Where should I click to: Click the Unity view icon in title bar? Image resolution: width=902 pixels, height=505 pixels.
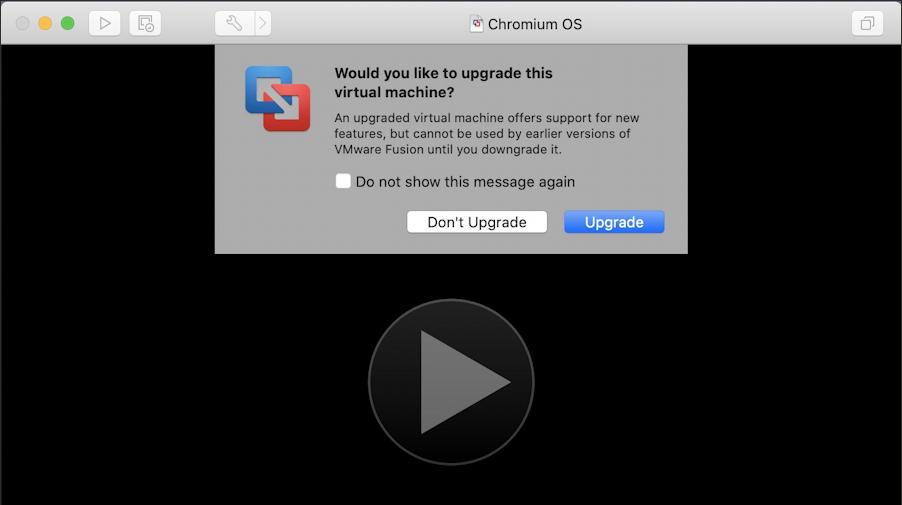click(x=867, y=24)
